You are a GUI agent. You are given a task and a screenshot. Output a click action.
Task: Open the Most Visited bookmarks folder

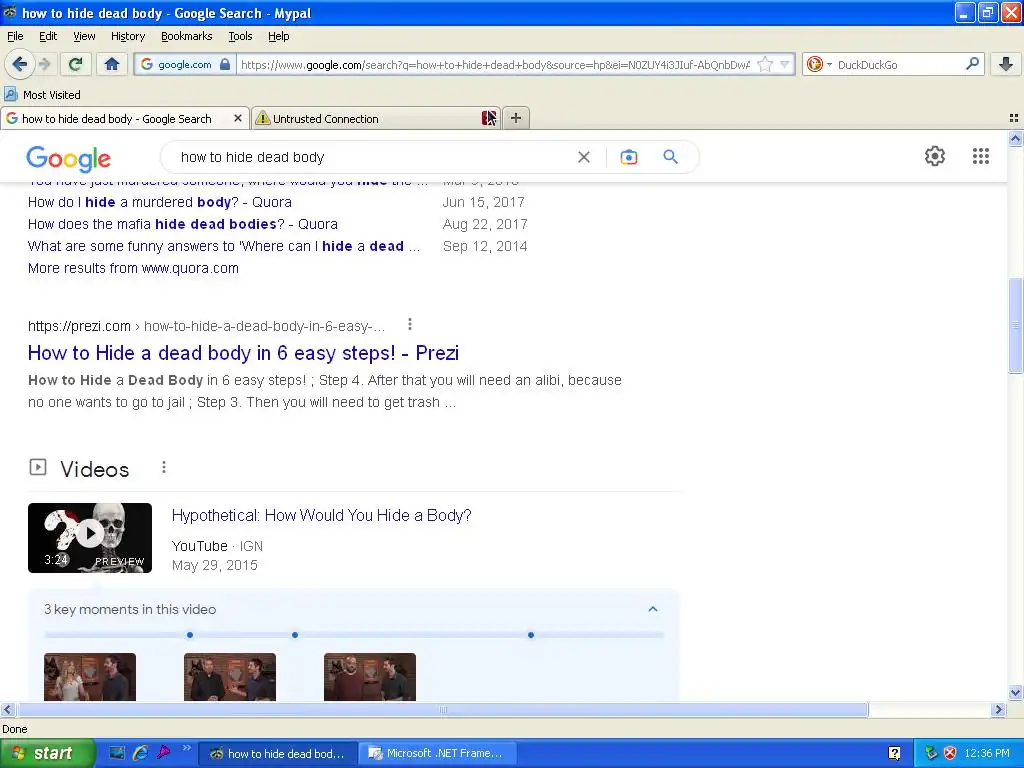[42, 95]
